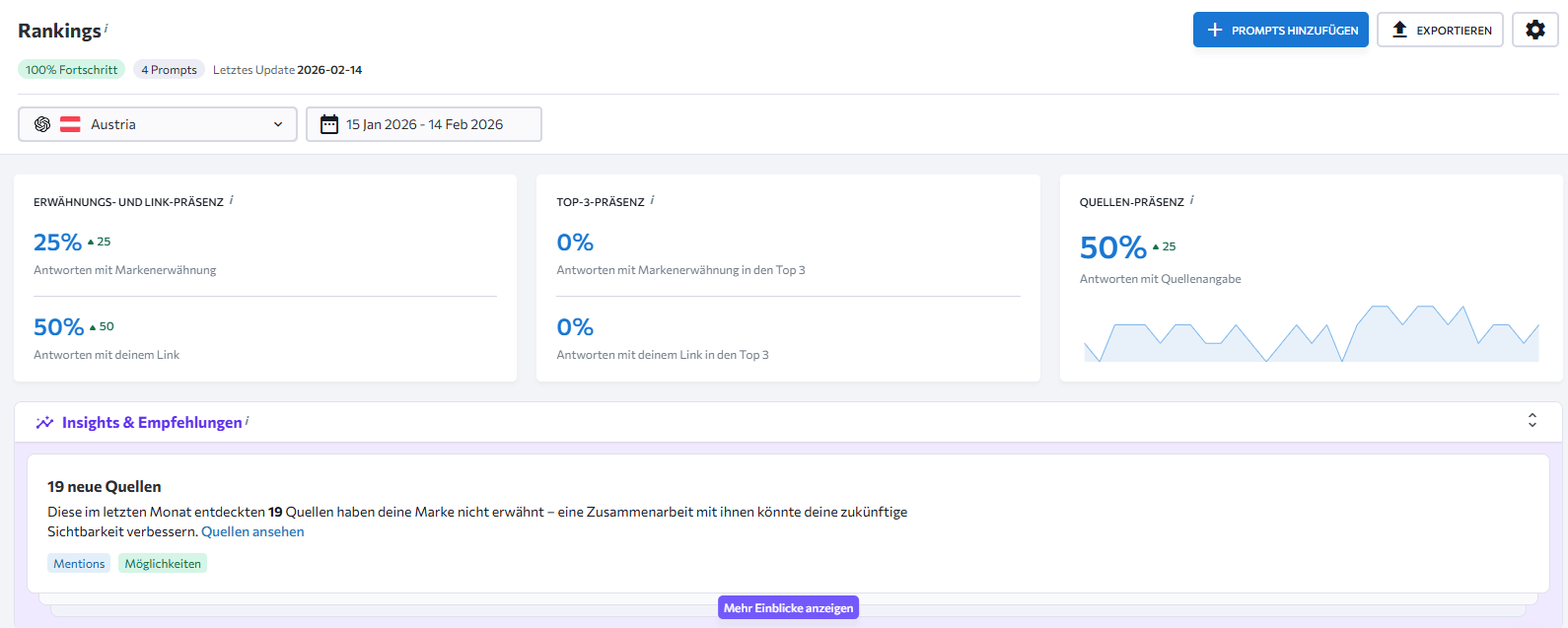Click the calendar icon in date range
Image resolution: width=1568 pixels, height=628 pixels.
pyautogui.click(x=329, y=124)
